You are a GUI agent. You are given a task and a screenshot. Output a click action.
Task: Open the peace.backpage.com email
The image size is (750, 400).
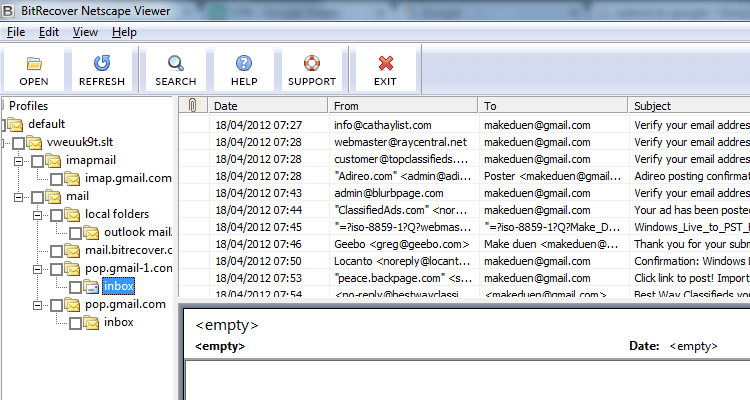coord(464,278)
